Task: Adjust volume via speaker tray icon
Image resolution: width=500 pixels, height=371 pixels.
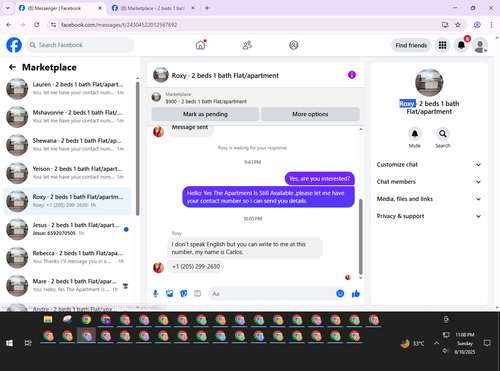Action: (446, 350)
